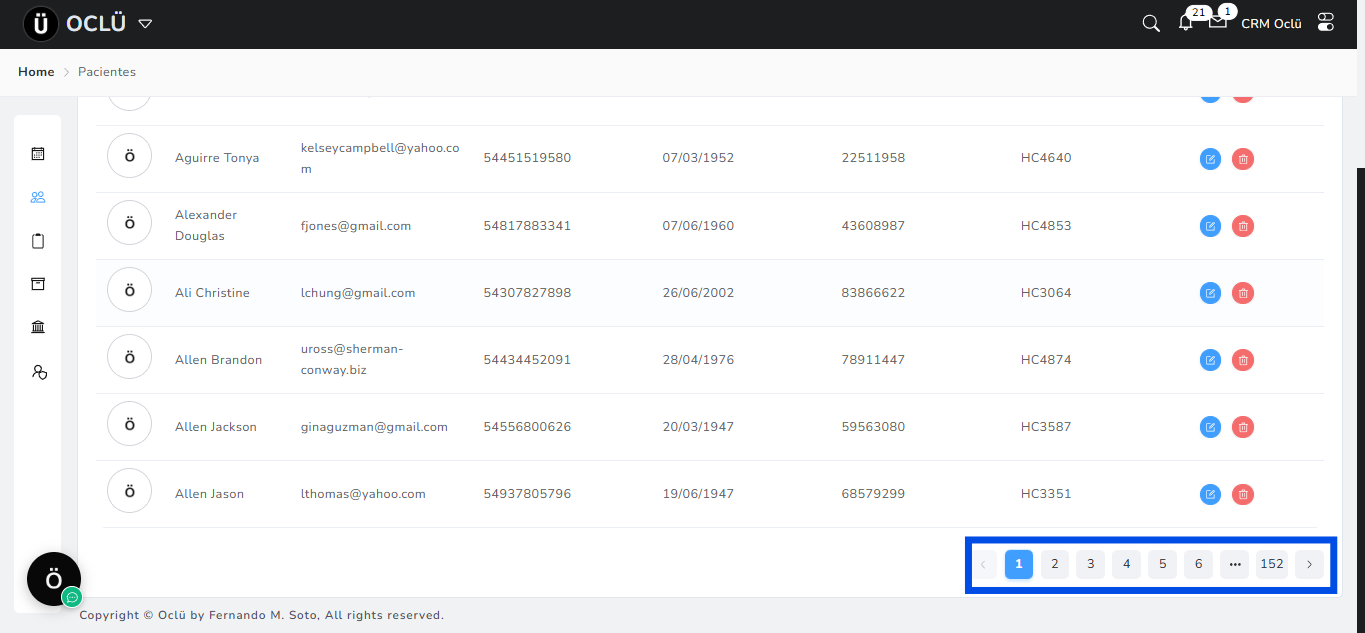The width and height of the screenshot is (1365, 633).
Task: Open the notifications bell with 21 badge
Action: 1186,23
